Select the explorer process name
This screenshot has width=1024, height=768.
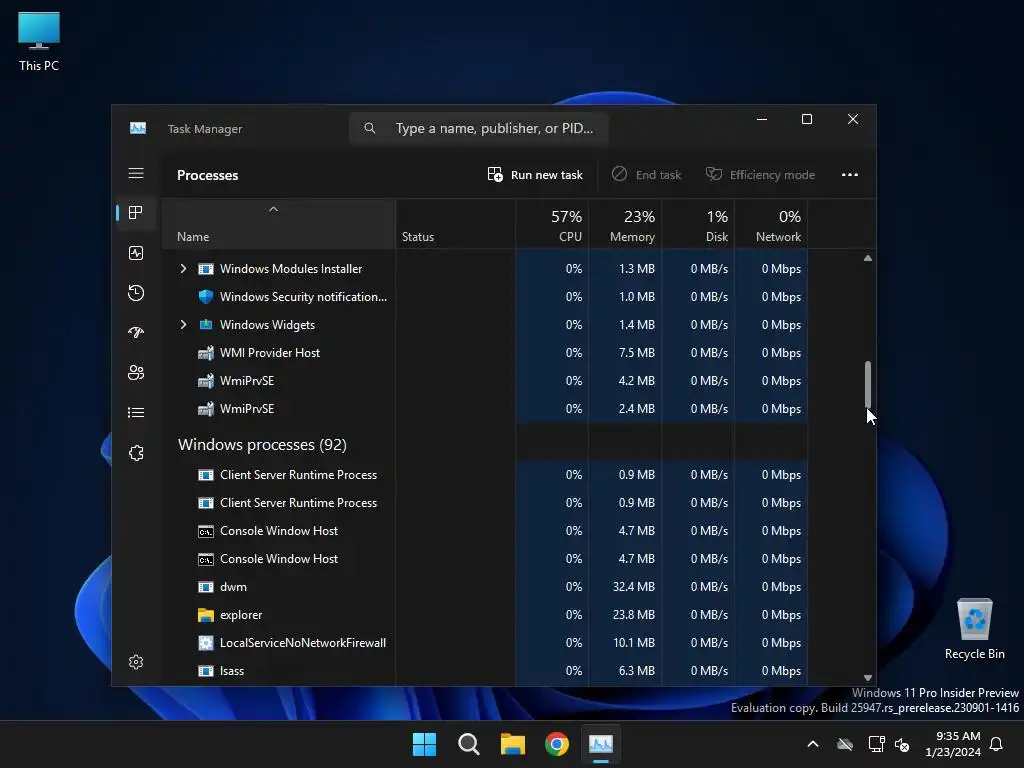pyautogui.click(x=241, y=615)
